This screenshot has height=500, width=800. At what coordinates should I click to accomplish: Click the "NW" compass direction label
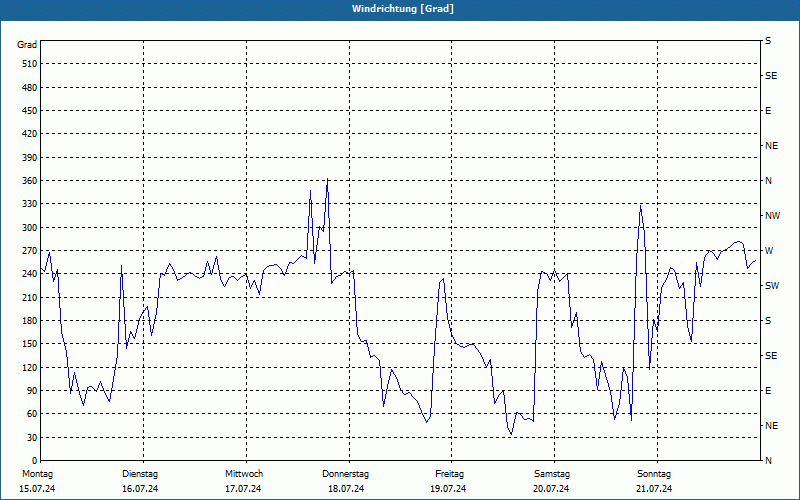pos(772,216)
